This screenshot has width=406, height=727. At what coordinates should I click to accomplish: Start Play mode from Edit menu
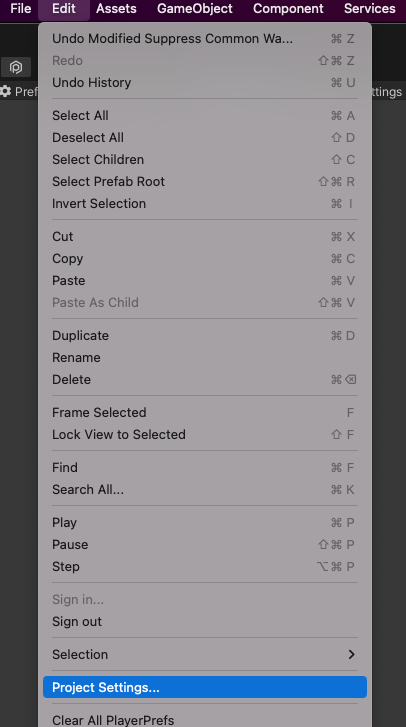click(204, 523)
